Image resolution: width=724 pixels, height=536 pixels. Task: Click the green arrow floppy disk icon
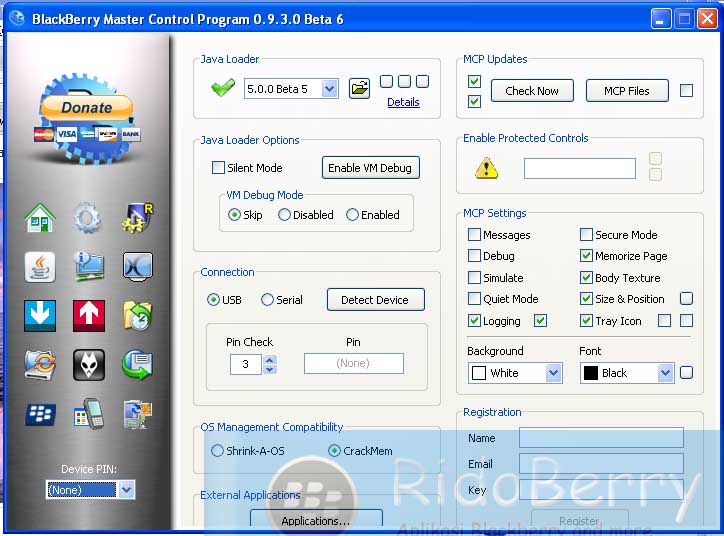click(x=138, y=365)
